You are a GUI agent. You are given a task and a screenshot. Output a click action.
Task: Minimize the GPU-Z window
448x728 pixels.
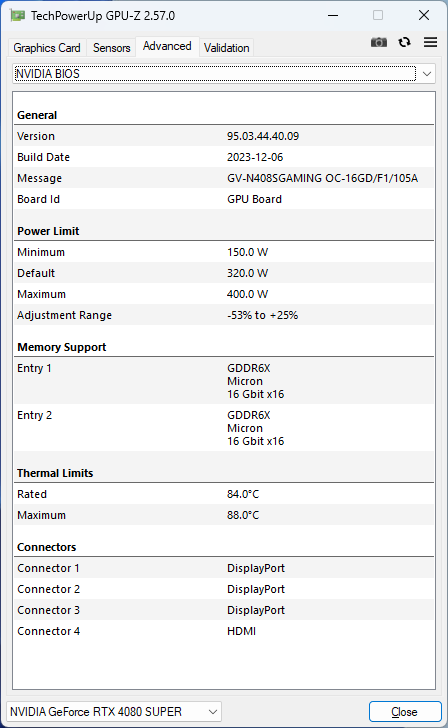coord(333,15)
